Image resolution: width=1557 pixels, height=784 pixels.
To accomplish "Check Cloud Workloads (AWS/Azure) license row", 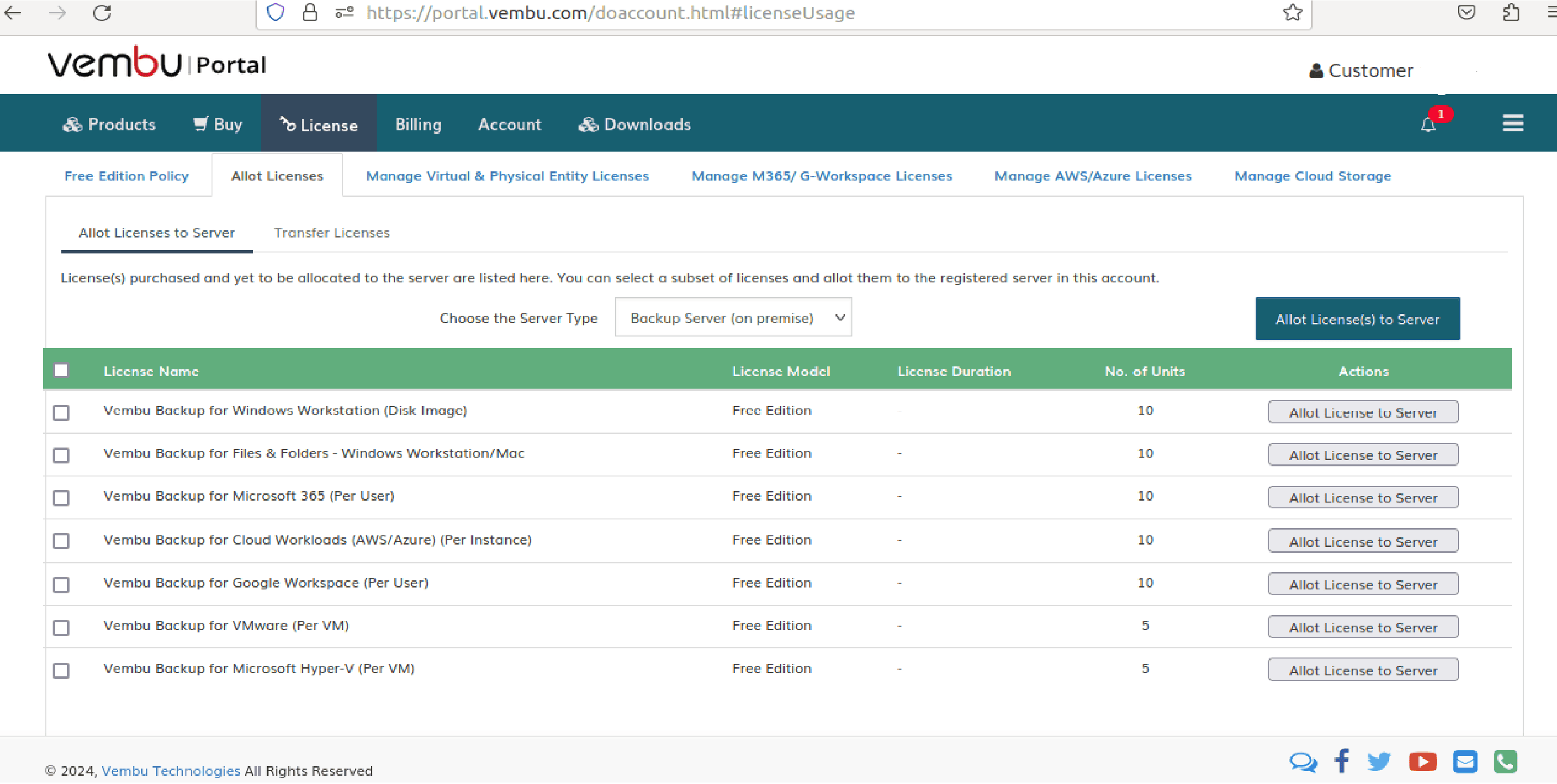I will (61, 541).
